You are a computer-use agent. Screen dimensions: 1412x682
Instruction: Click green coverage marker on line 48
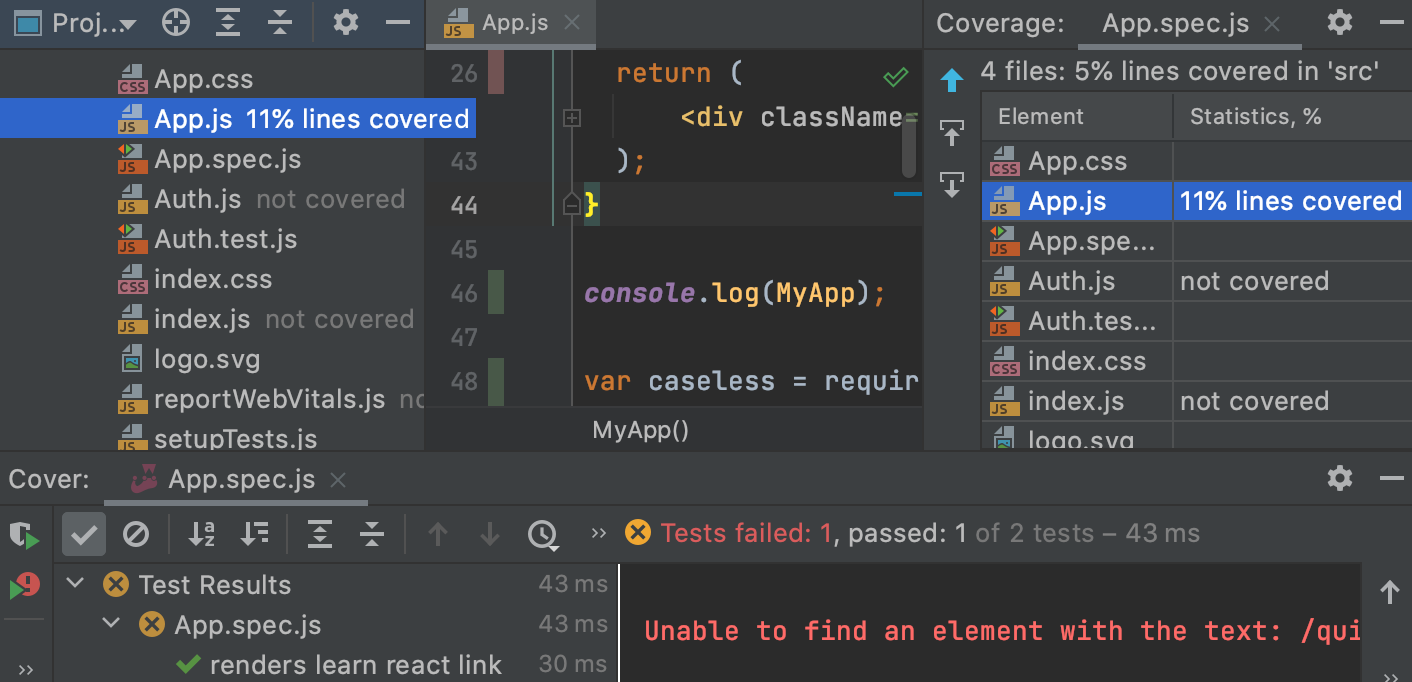(494, 381)
